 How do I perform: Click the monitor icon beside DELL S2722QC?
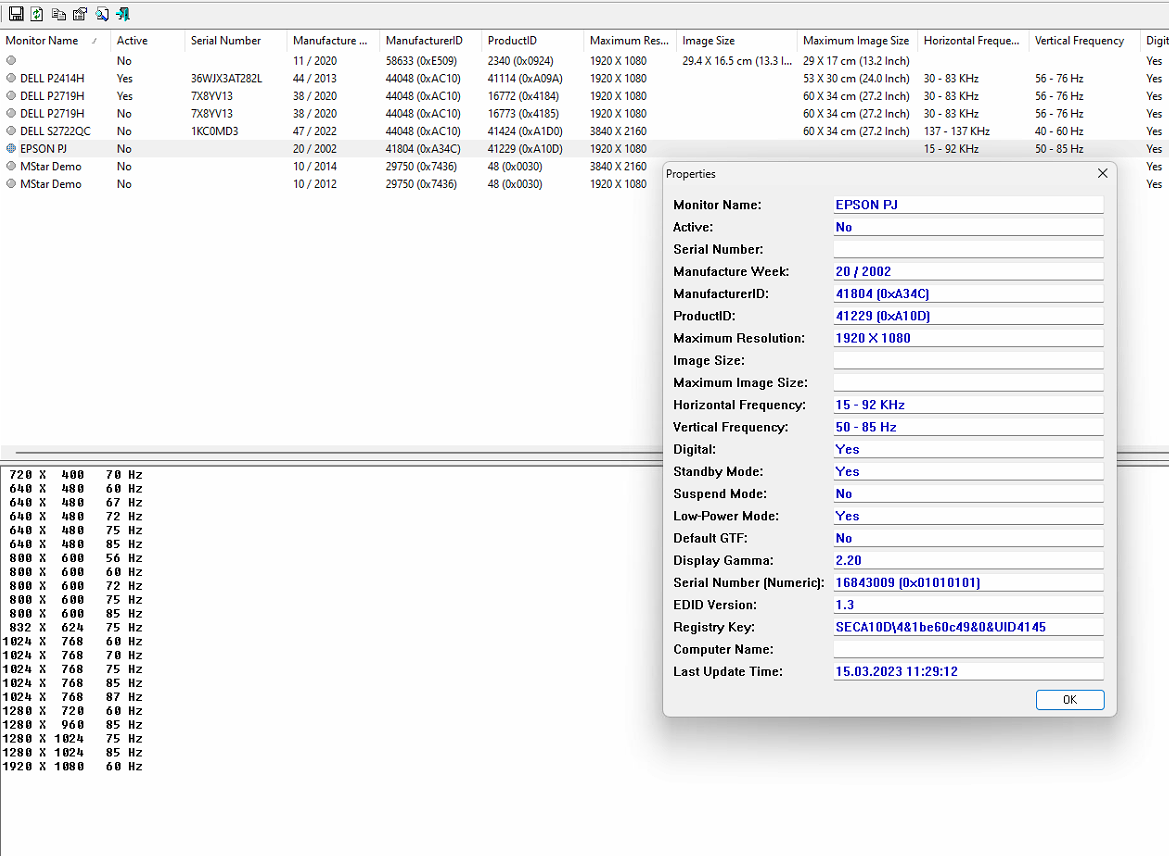click(x=11, y=130)
